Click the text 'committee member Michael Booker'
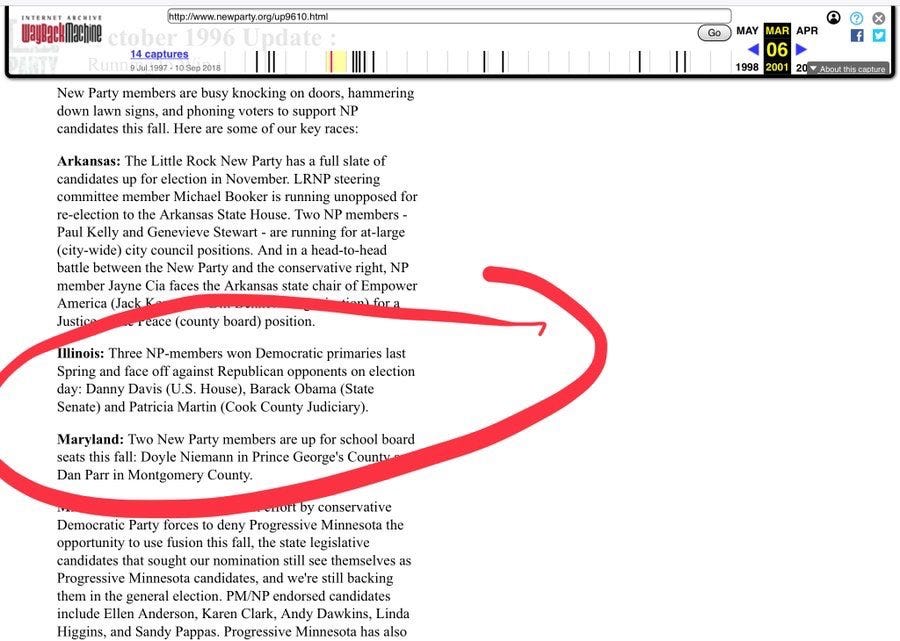 coord(162,196)
